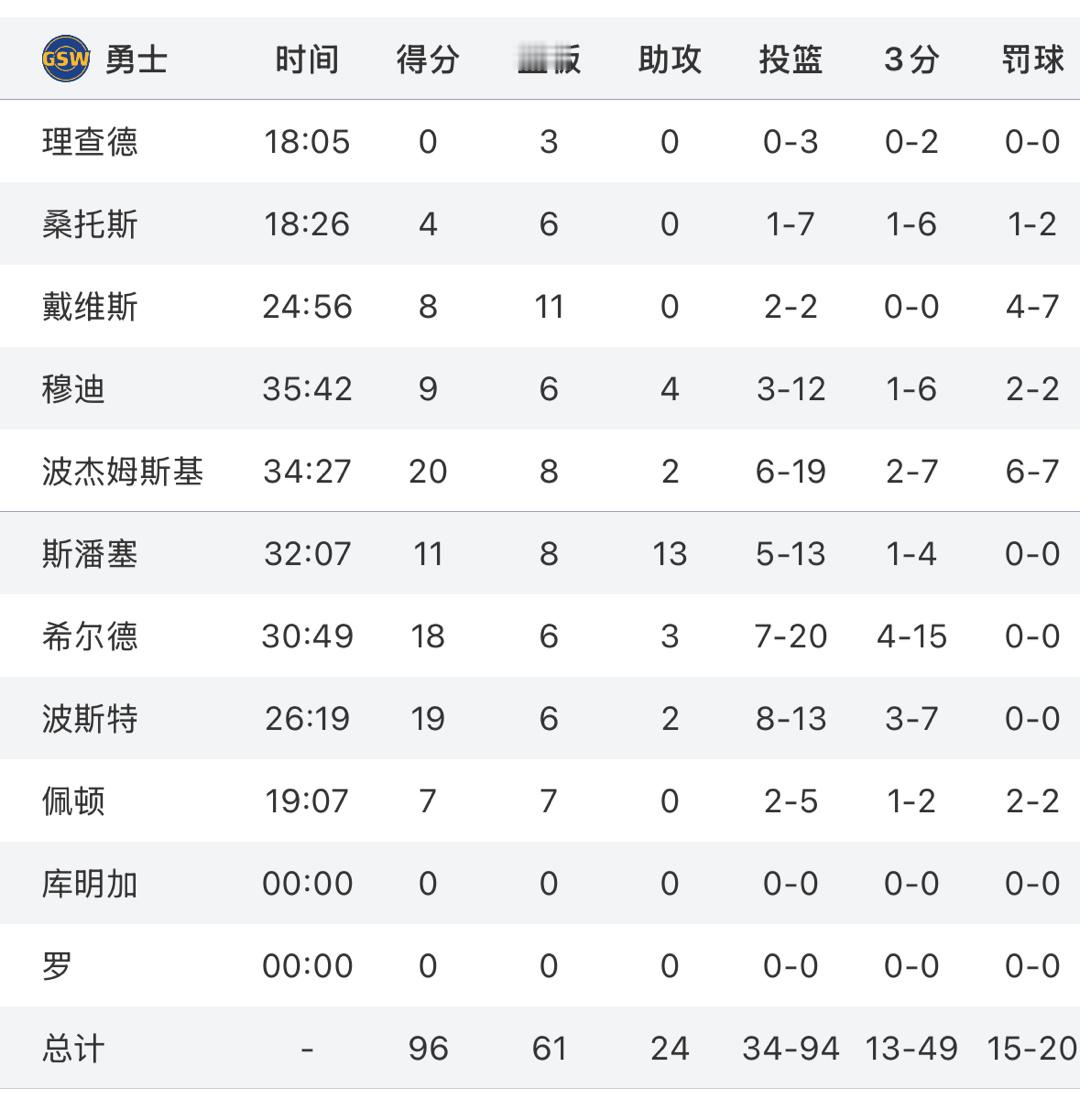
Task: Select the 得分 column header
Action: 427,59
